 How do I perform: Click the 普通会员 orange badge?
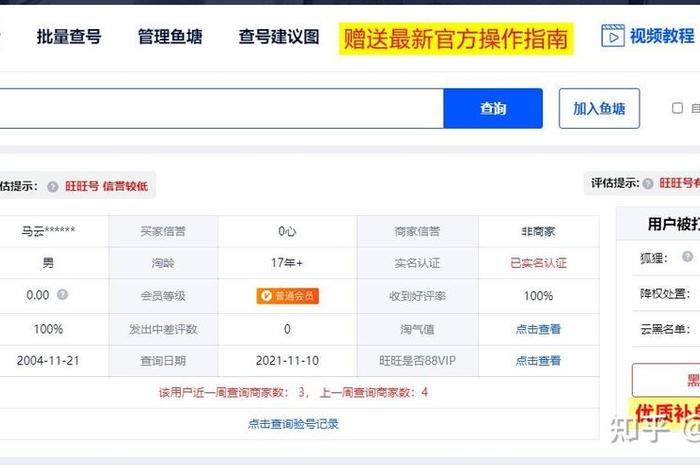(x=288, y=296)
